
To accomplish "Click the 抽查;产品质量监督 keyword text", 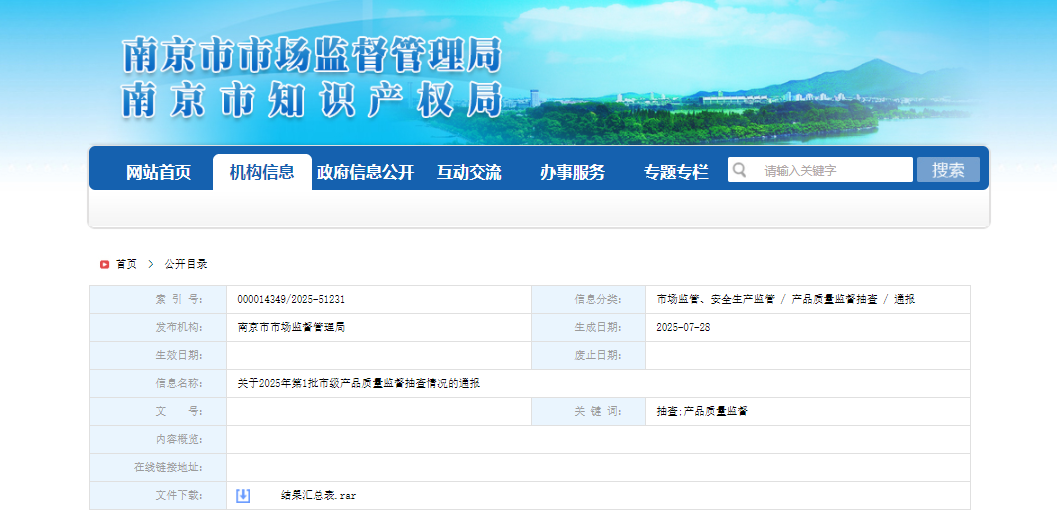I will point(702,411).
